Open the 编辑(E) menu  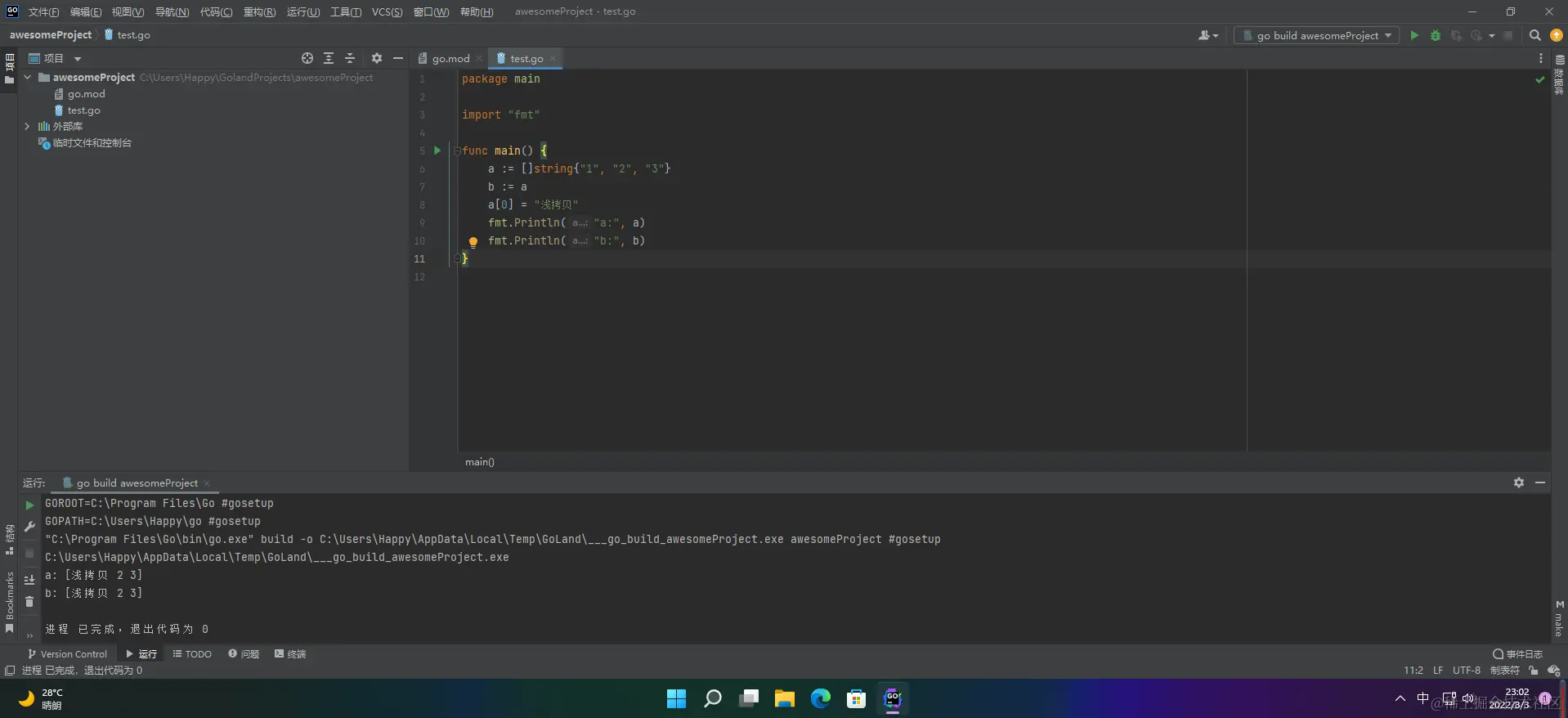(86, 11)
